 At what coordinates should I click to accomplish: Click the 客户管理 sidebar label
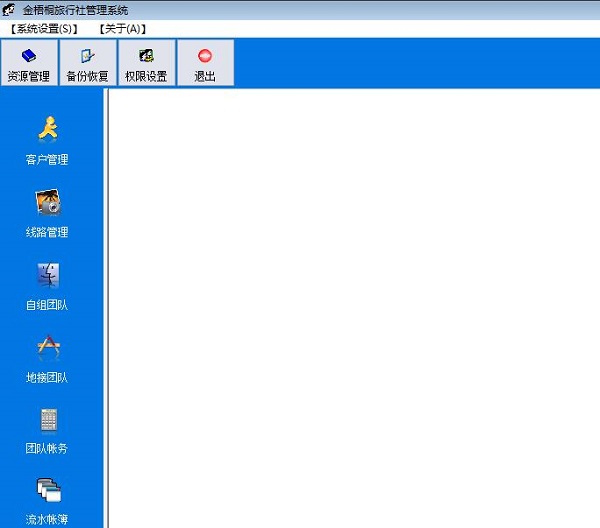click(47, 160)
